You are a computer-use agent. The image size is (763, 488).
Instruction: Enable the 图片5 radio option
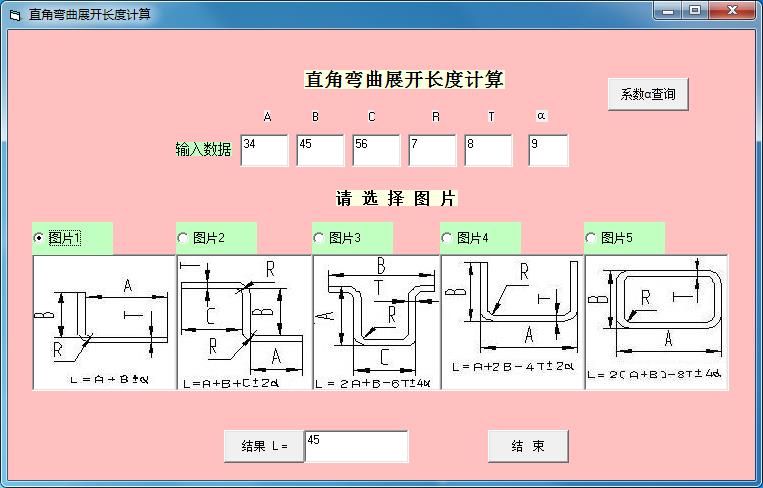point(591,238)
